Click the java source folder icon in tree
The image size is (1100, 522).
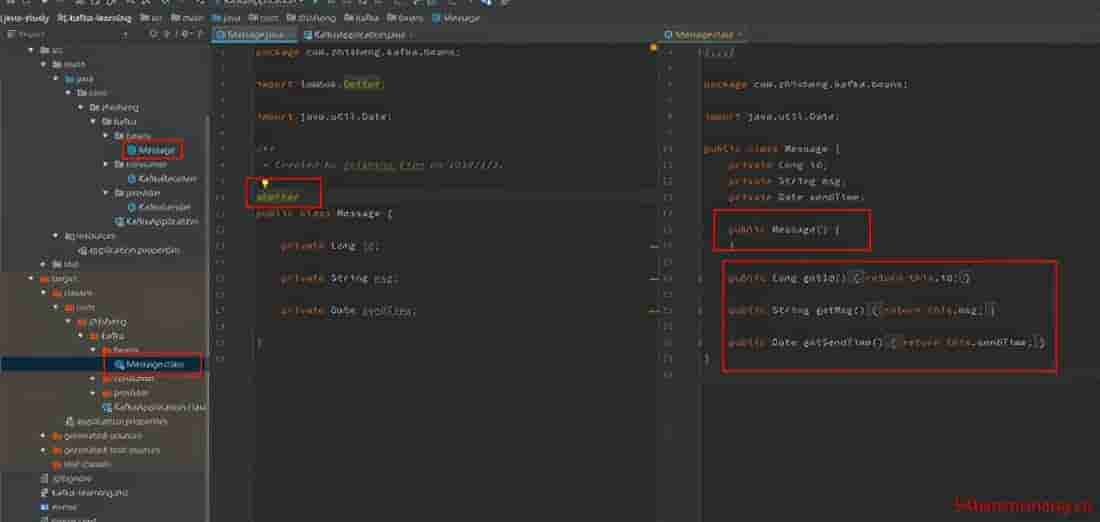69,78
